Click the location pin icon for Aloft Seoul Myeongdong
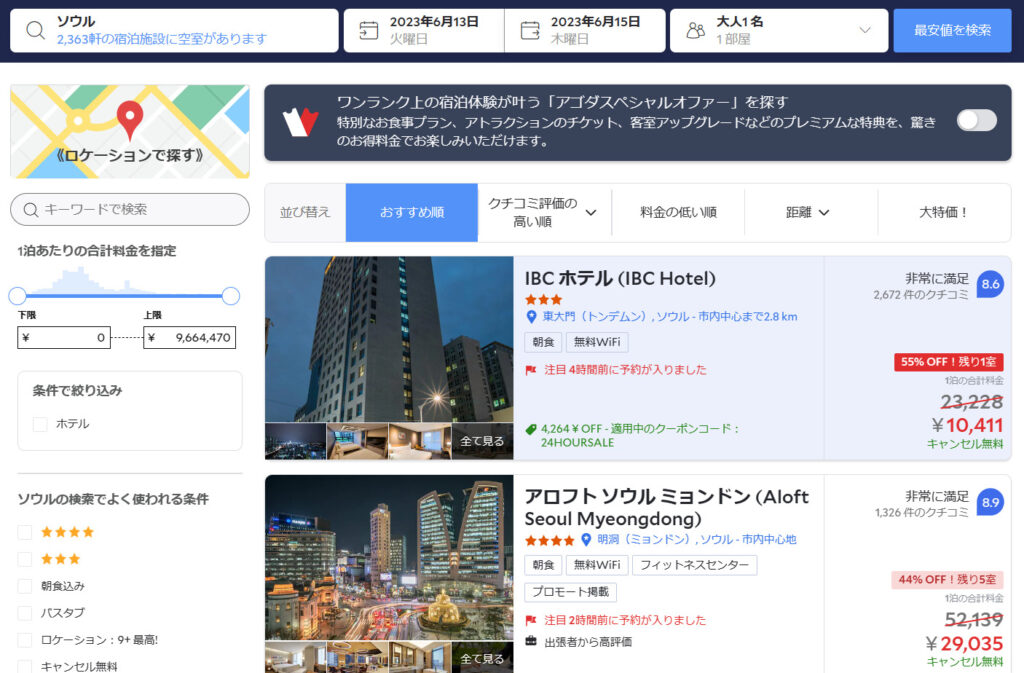The image size is (1024, 673). (x=586, y=539)
